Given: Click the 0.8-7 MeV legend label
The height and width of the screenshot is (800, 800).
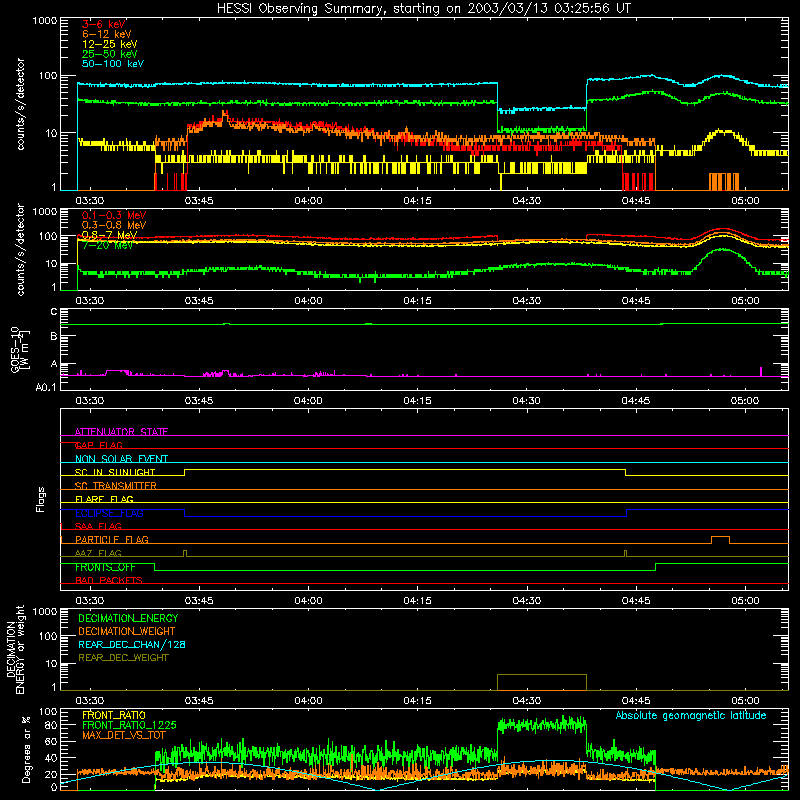Looking at the screenshot, I should pyautogui.click(x=109, y=235).
